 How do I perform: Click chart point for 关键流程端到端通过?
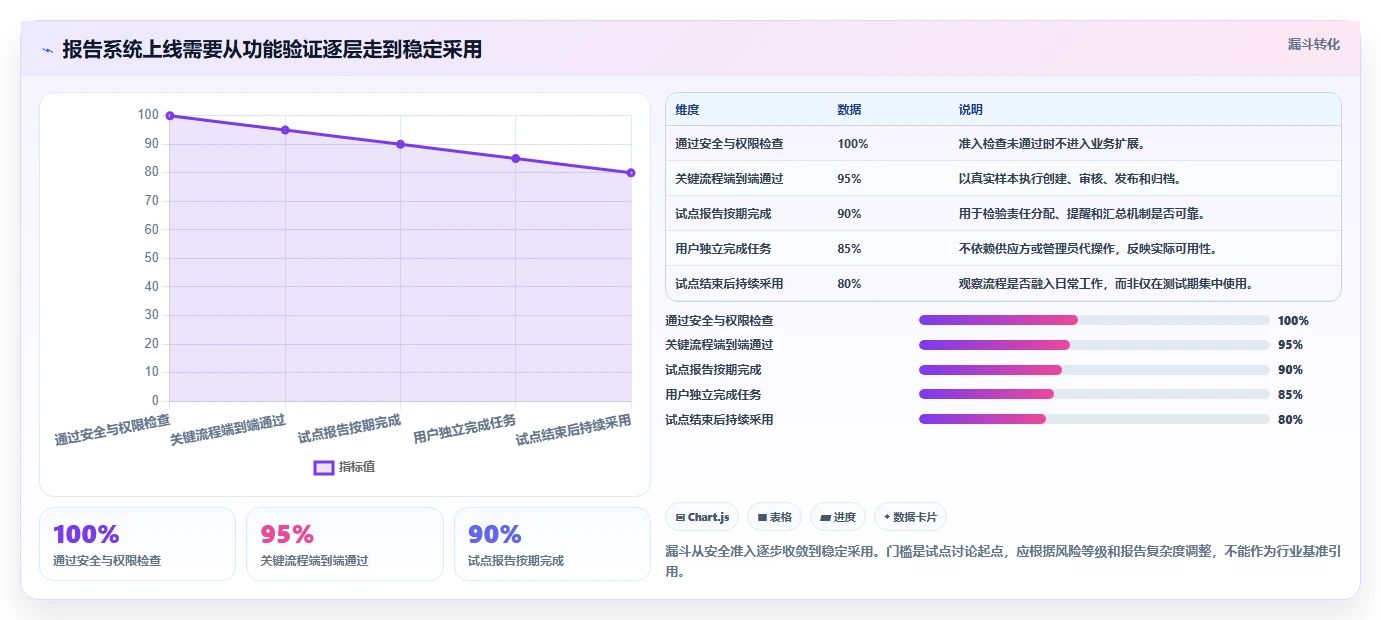(285, 130)
